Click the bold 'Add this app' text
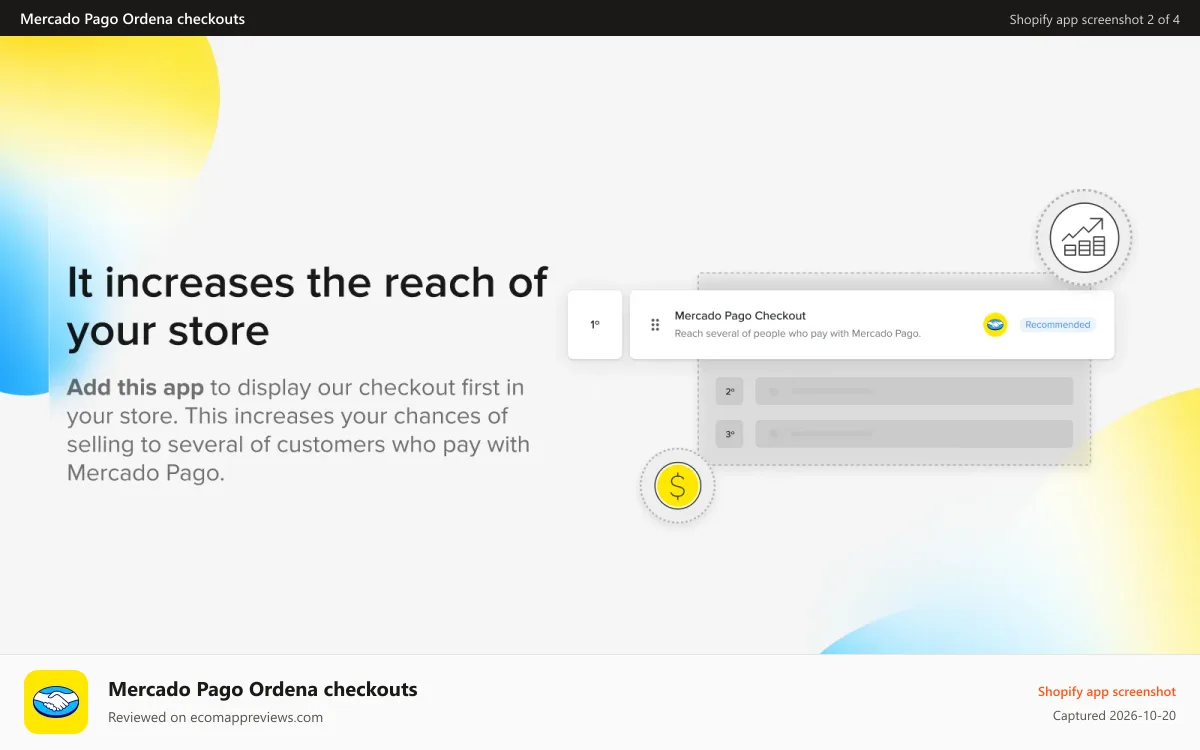Screen dimensions: 1200x750 (135, 387)
